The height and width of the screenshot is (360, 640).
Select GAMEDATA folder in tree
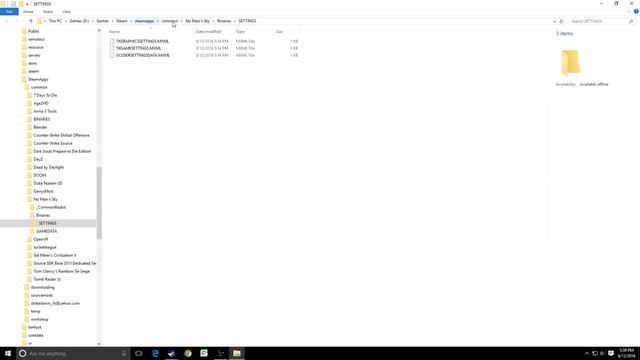click(x=47, y=231)
